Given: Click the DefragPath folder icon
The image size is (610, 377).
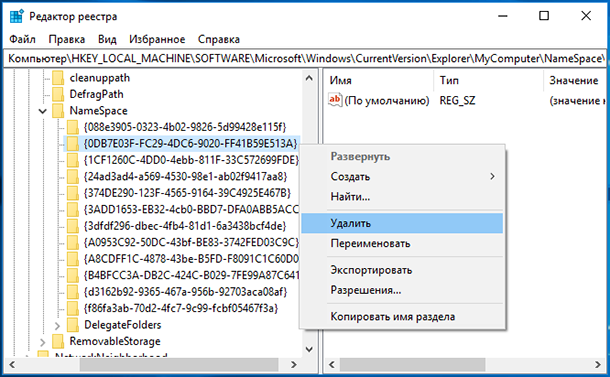Looking at the screenshot, I should click(x=58, y=94).
